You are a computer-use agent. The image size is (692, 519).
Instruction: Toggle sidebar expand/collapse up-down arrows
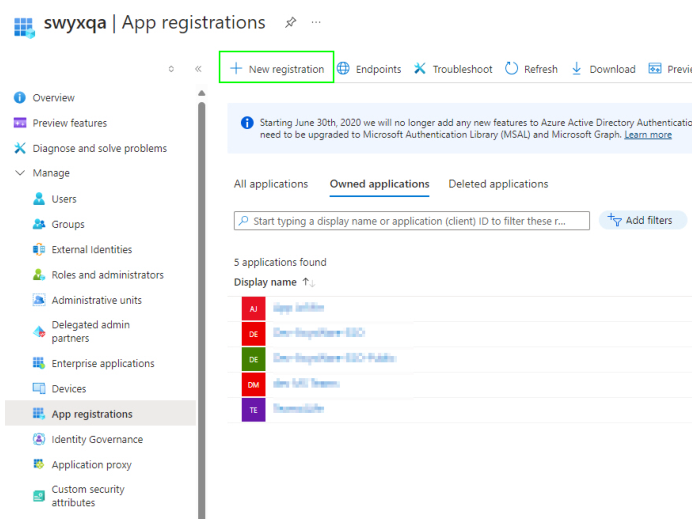[x=171, y=69]
